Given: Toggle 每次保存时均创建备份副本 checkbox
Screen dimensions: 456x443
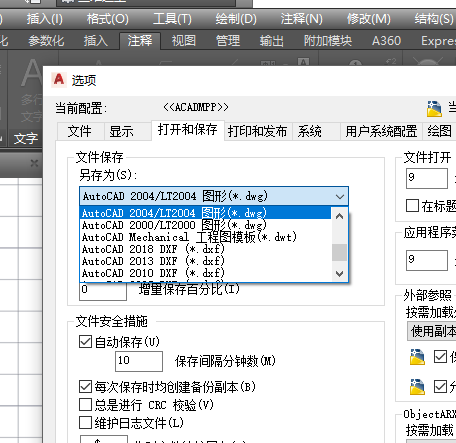Looking at the screenshot, I should coord(85,387).
